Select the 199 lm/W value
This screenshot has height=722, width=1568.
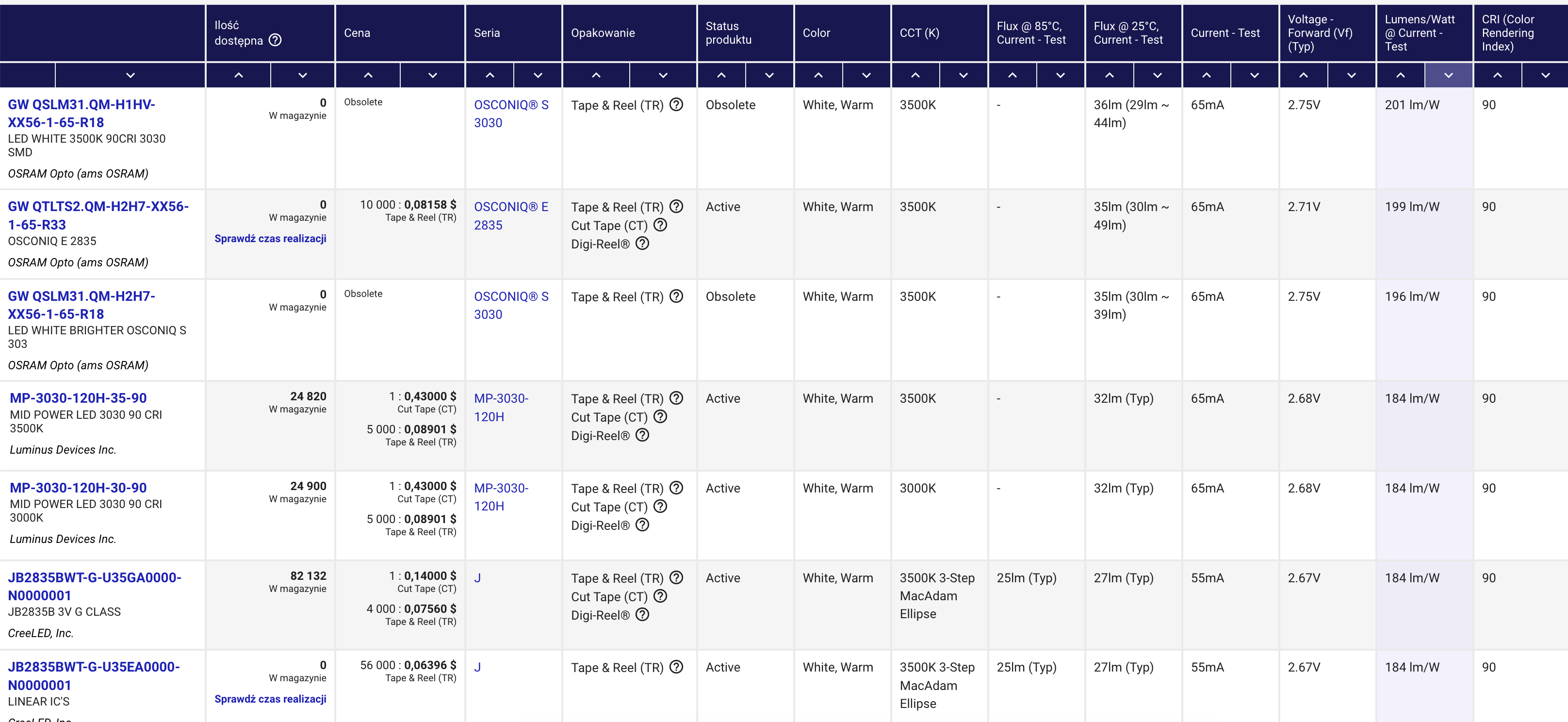1412,207
